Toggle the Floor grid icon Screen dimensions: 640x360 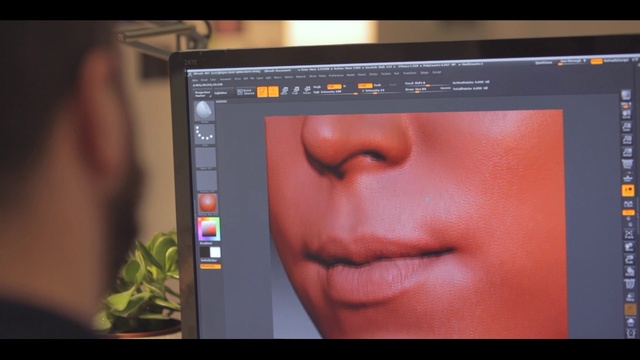pos(628,178)
